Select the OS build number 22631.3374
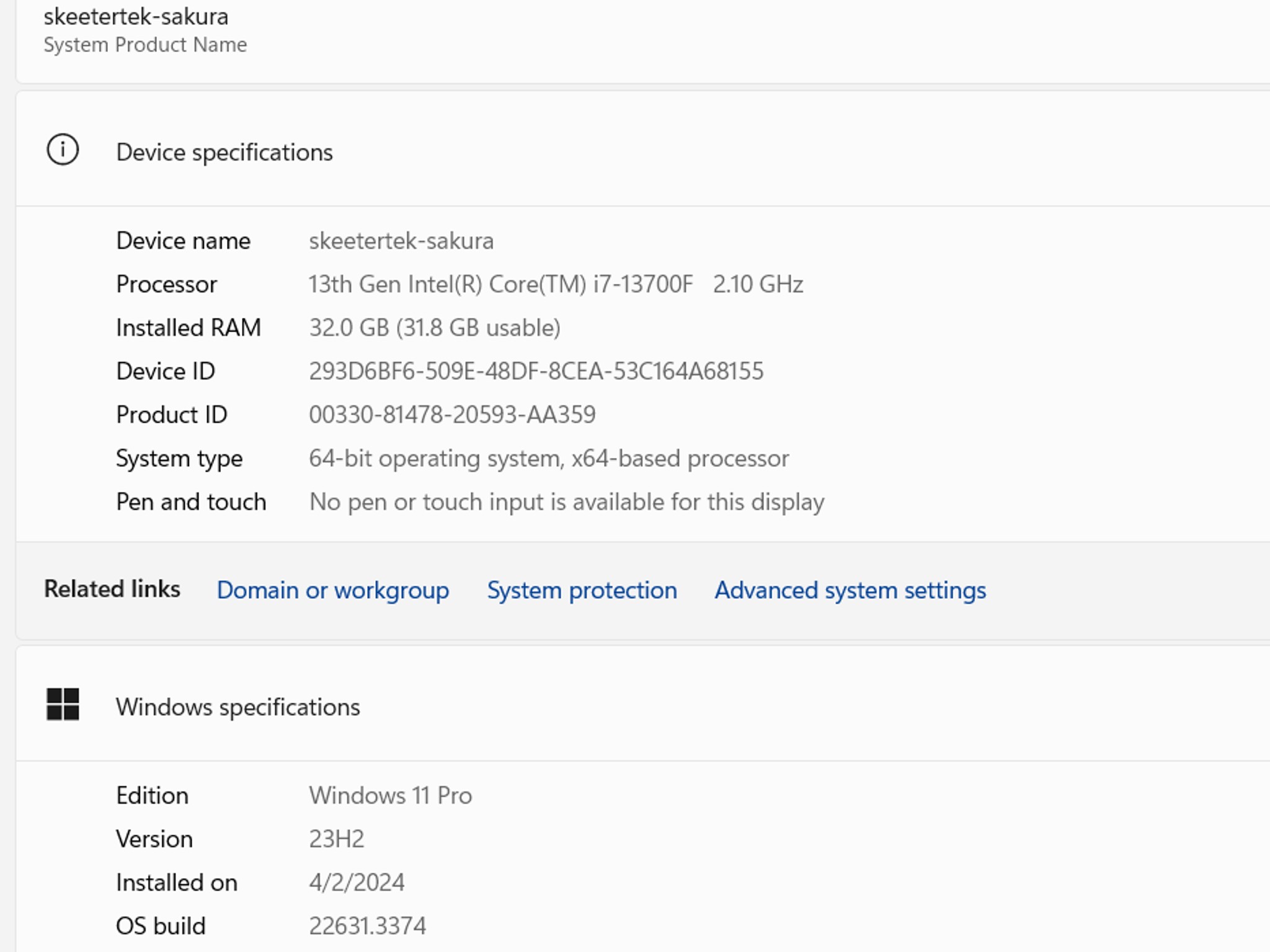The width and height of the screenshot is (1270, 952). (x=368, y=925)
